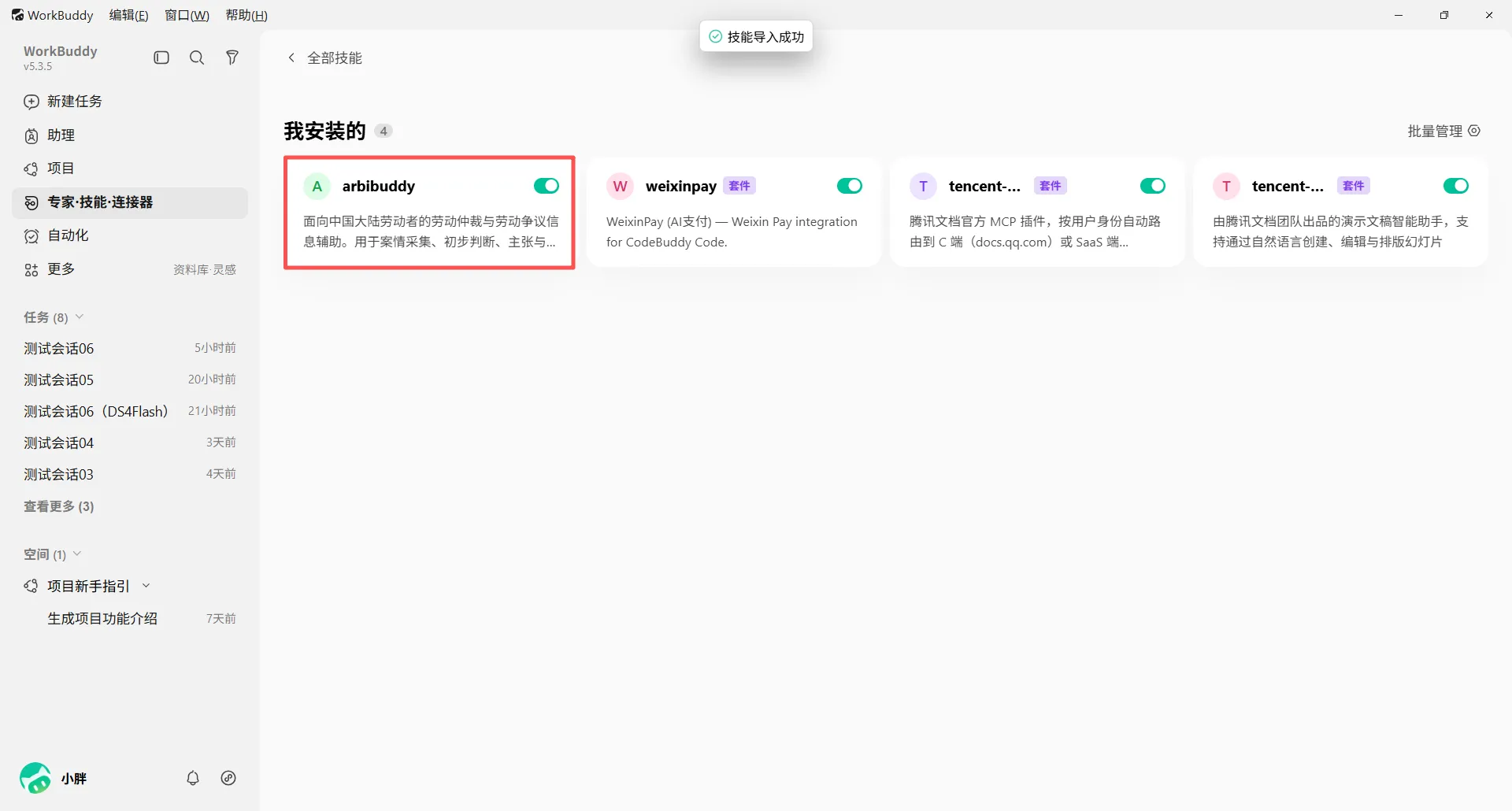Open 资料库·灵感 shortcut text
This screenshot has height=811, width=1512.
205,269
